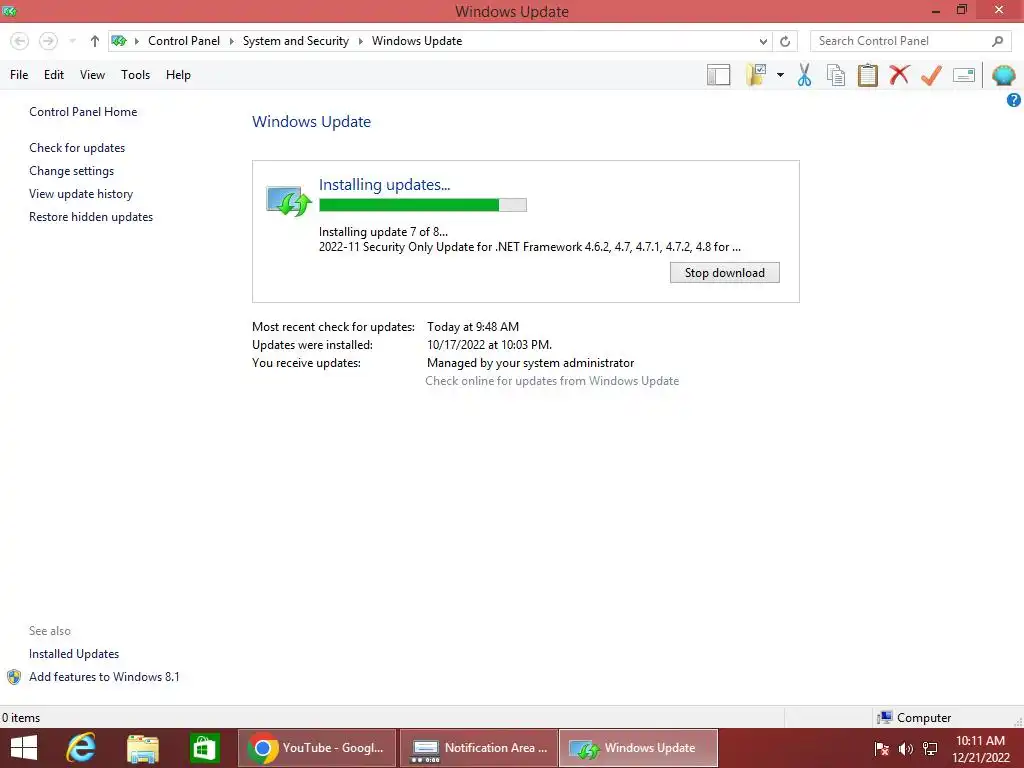The width and height of the screenshot is (1024, 768).
Task: Open the Tools menu
Action: (135, 75)
